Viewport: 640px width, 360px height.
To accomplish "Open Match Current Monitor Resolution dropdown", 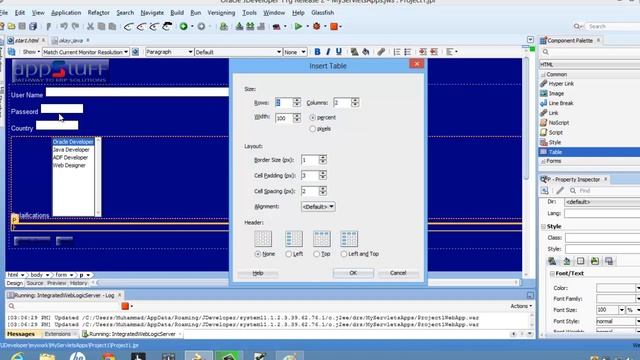I will [85, 52].
